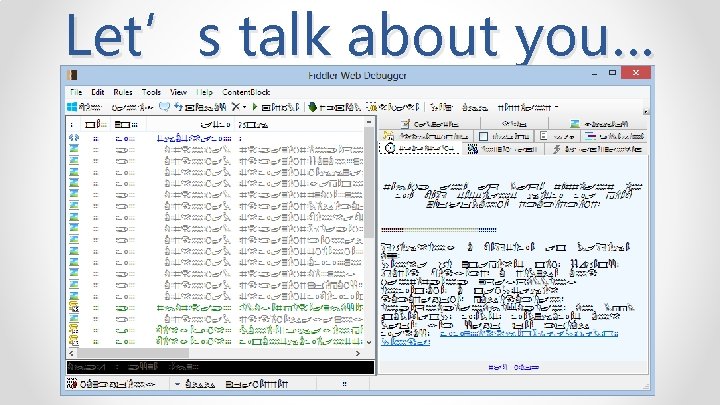Switch to the tab with colored bars icon
The image size is (720, 405).
pyautogui.click(x=614, y=136)
